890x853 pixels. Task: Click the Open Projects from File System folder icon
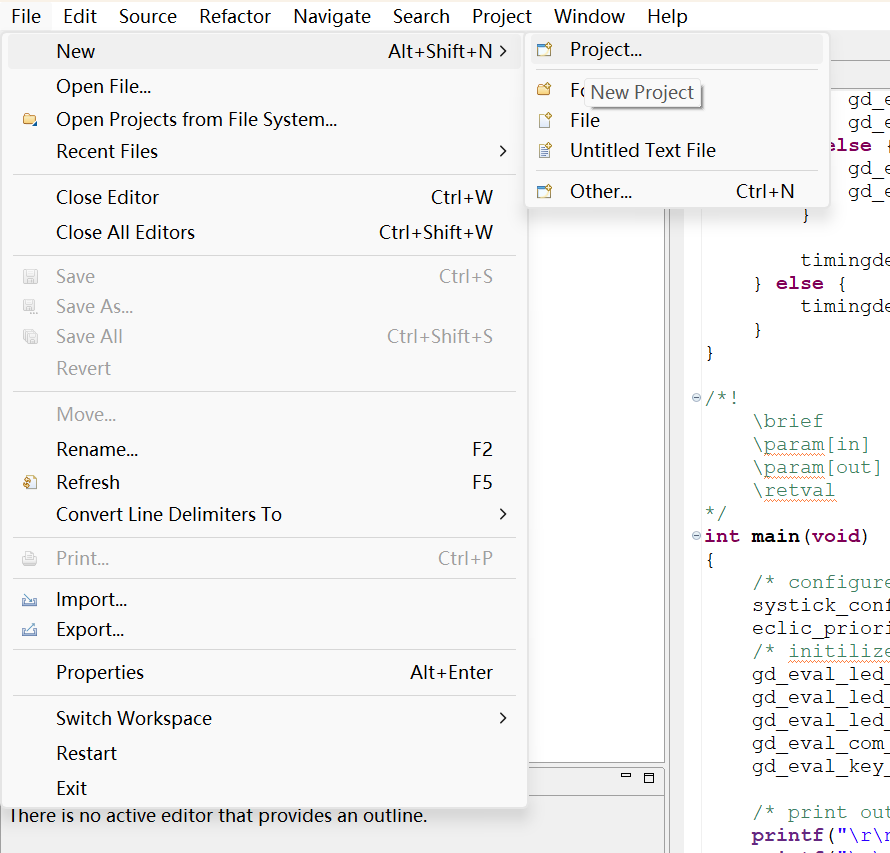30,120
